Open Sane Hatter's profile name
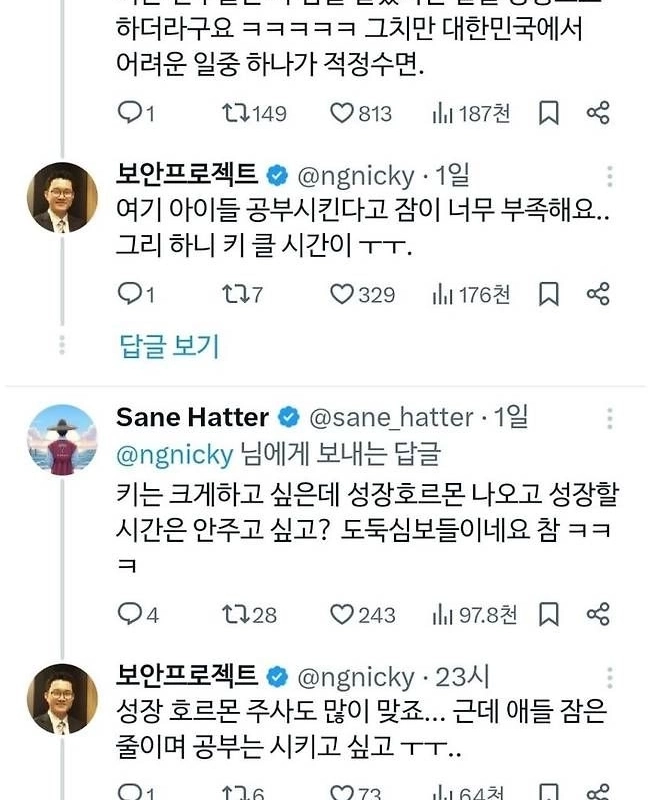 (192, 417)
